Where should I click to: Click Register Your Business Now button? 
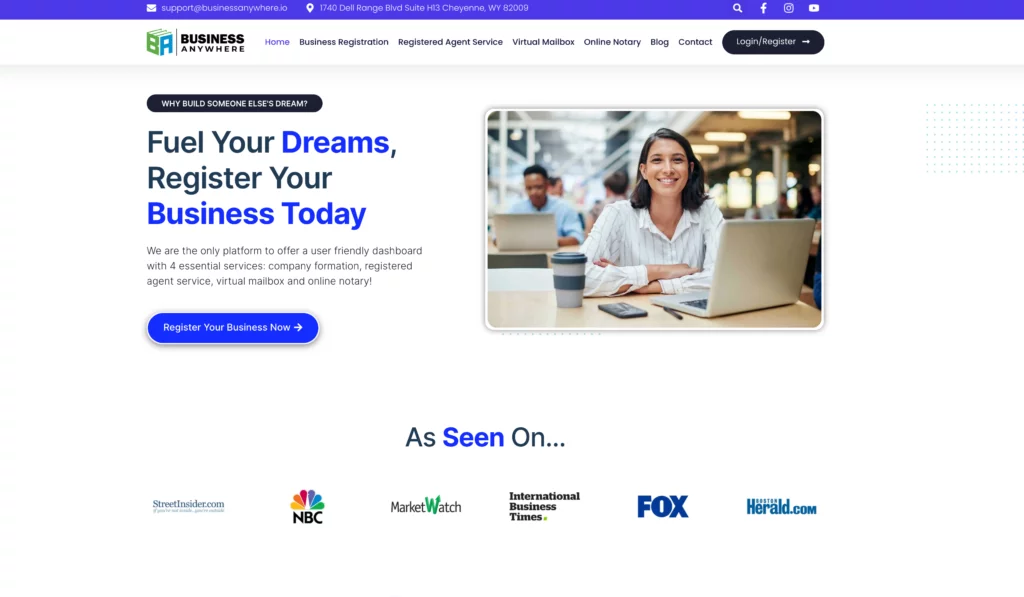coord(232,327)
